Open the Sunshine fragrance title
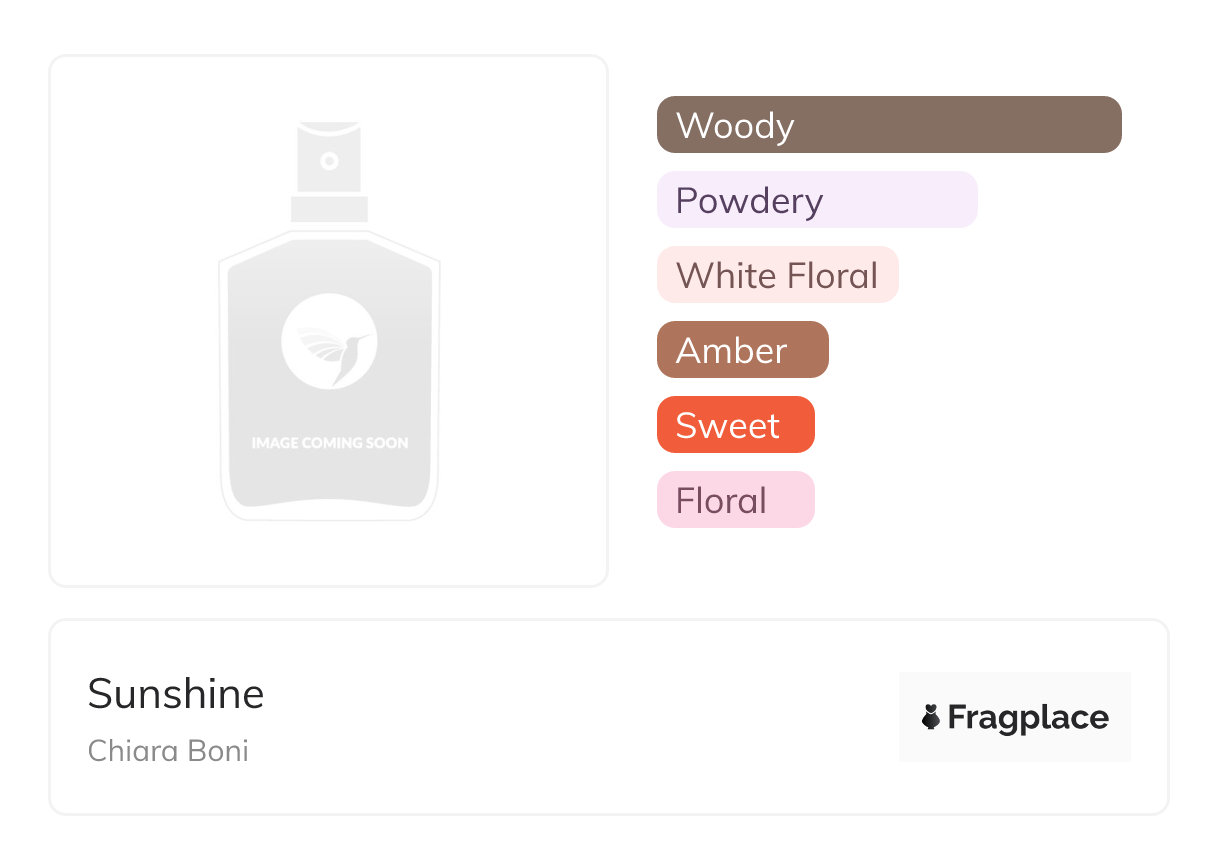1218x864 pixels. (x=176, y=694)
